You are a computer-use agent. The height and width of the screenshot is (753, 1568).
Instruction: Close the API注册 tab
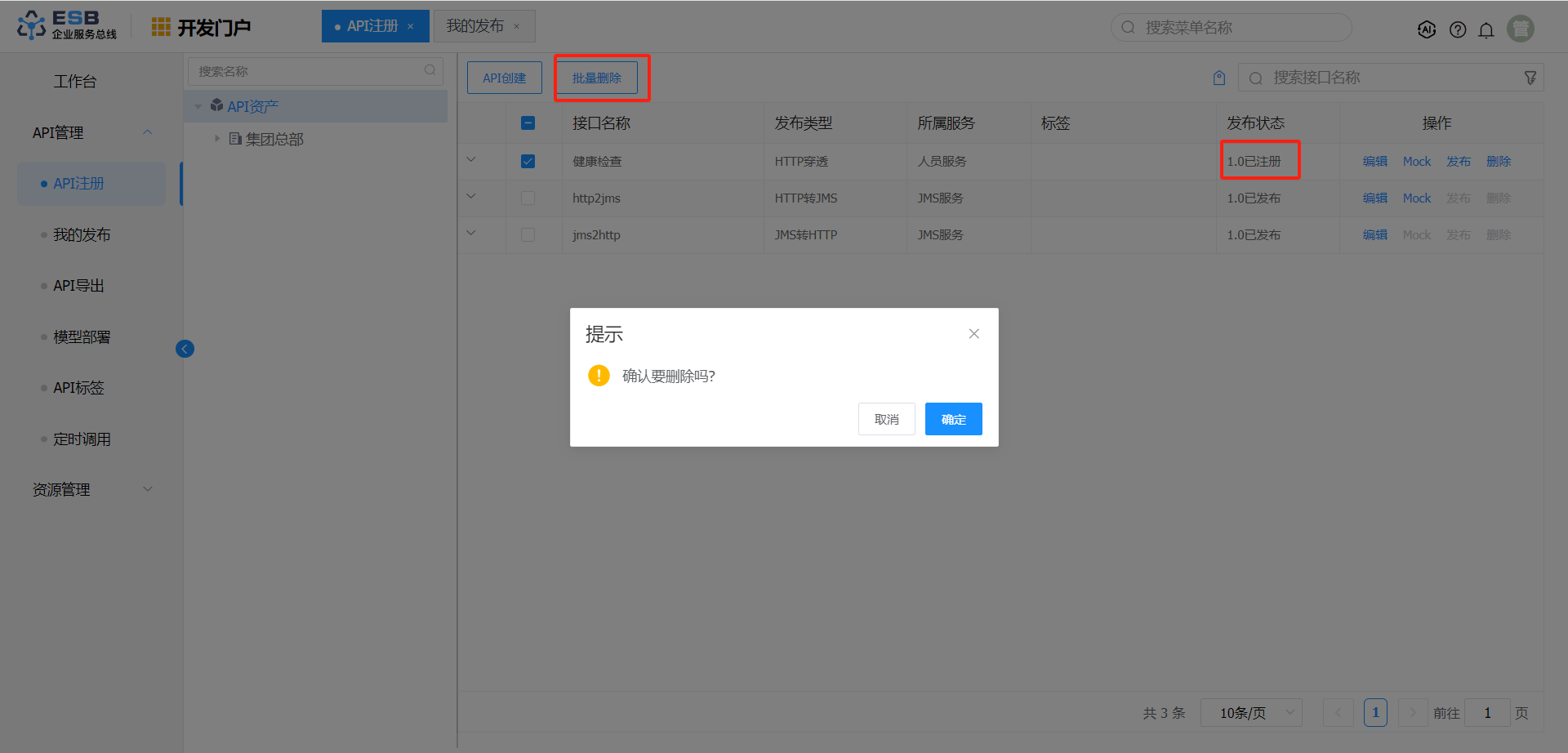pos(410,27)
